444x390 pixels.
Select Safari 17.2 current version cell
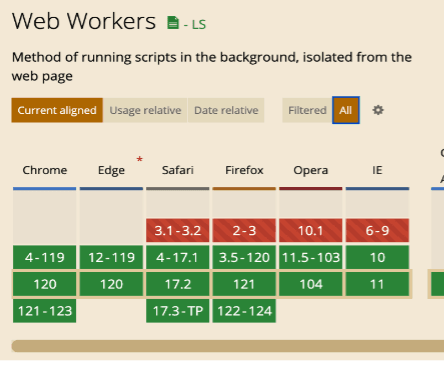point(178,284)
